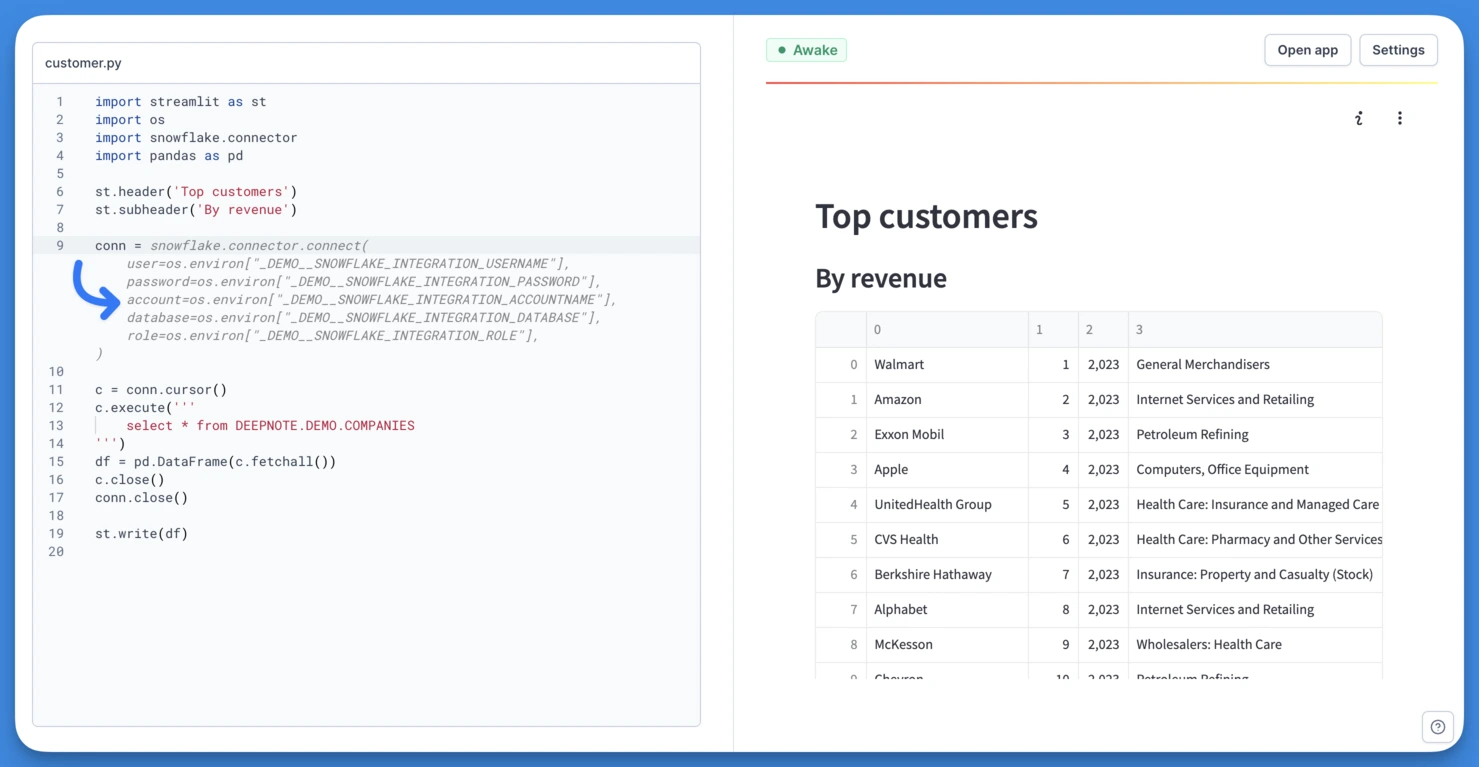Click the Amazon cell
1479x767 pixels.
pos(947,399)
